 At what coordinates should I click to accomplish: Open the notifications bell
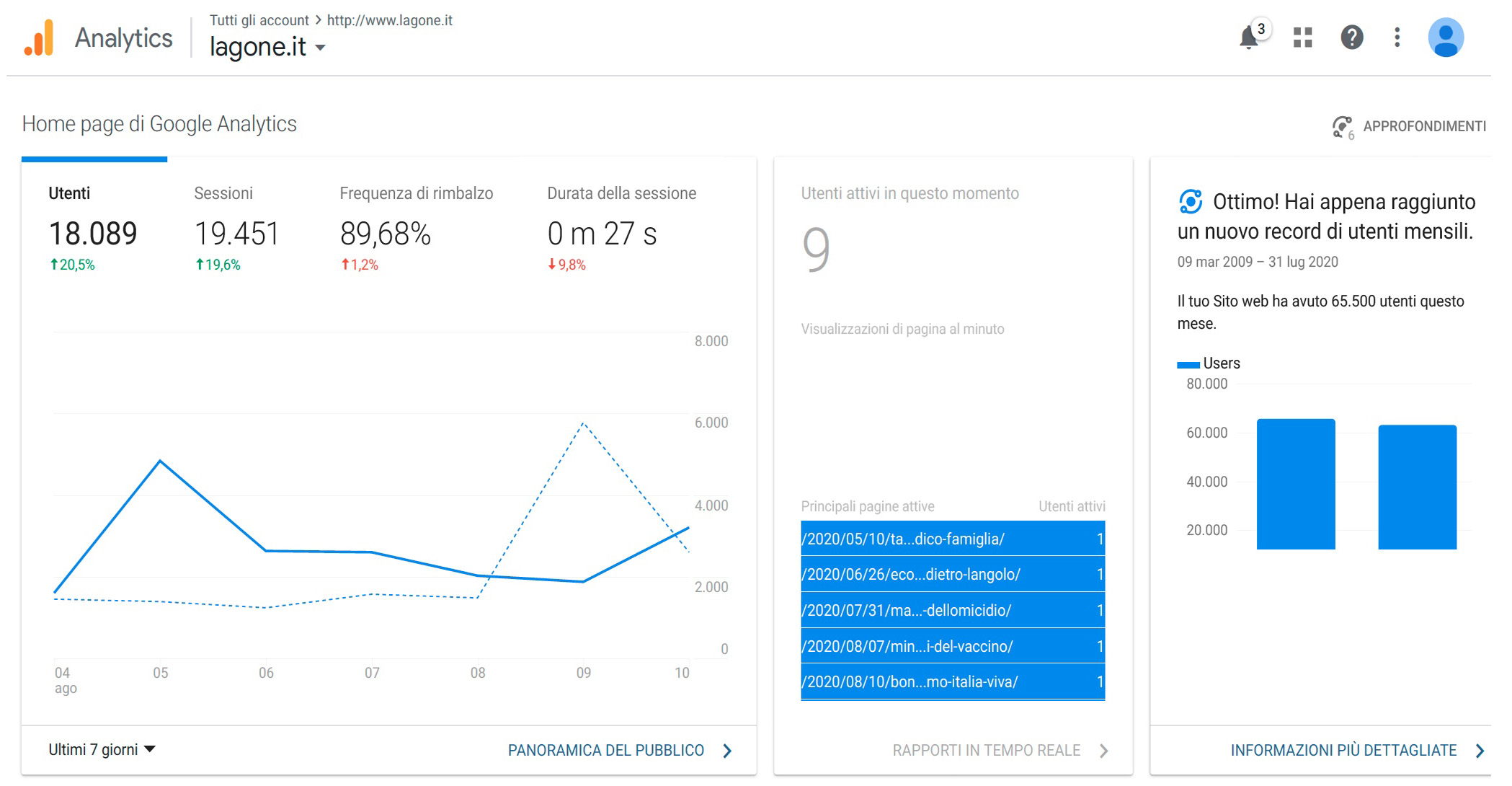[1249, 37]
